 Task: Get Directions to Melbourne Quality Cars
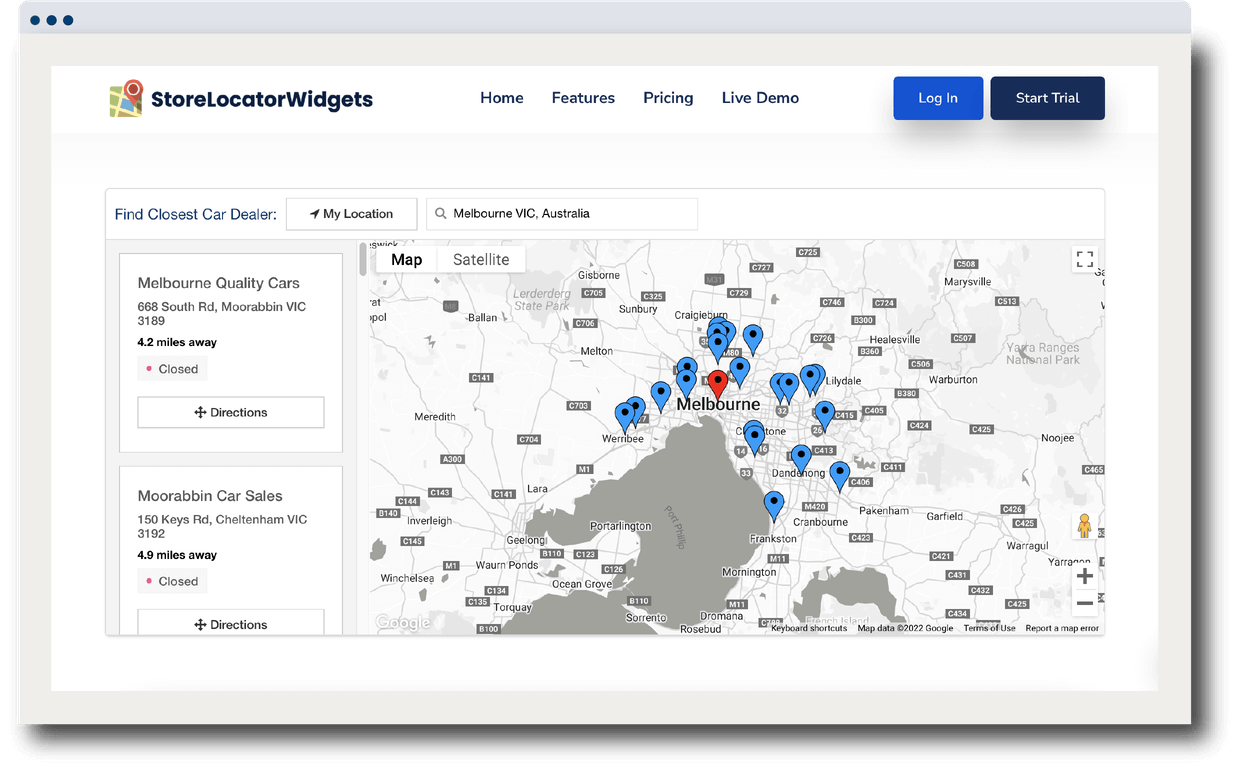click(231, 412)
